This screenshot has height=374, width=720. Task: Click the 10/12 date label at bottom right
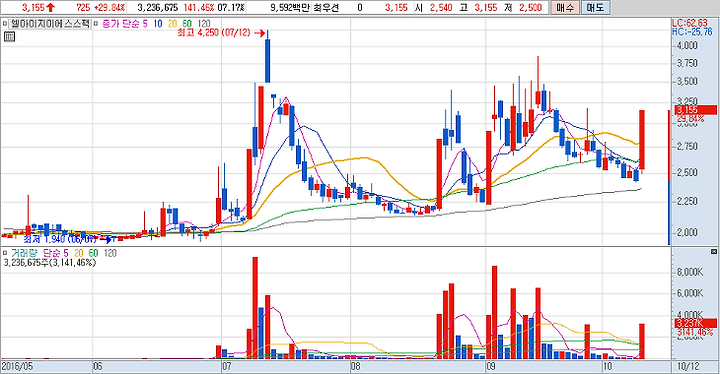coord(687,367)
